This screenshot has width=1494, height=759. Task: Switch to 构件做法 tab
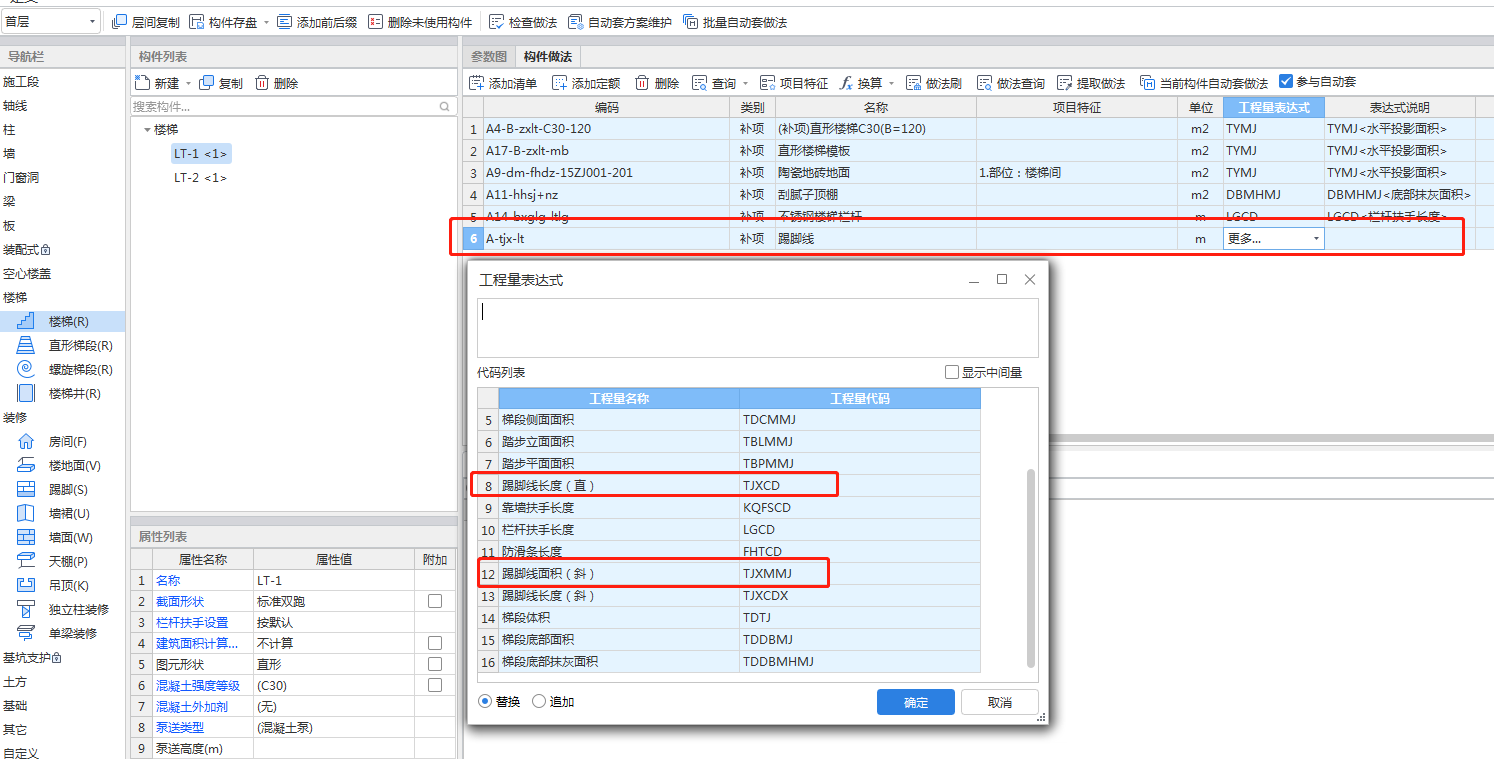click(x=548, y=57)
